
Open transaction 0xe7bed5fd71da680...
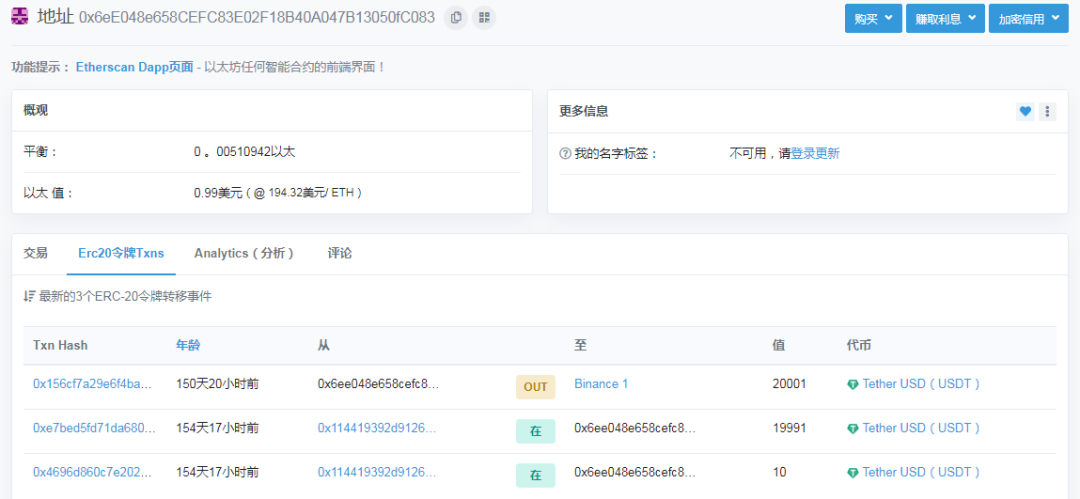(x=94, y=428)
